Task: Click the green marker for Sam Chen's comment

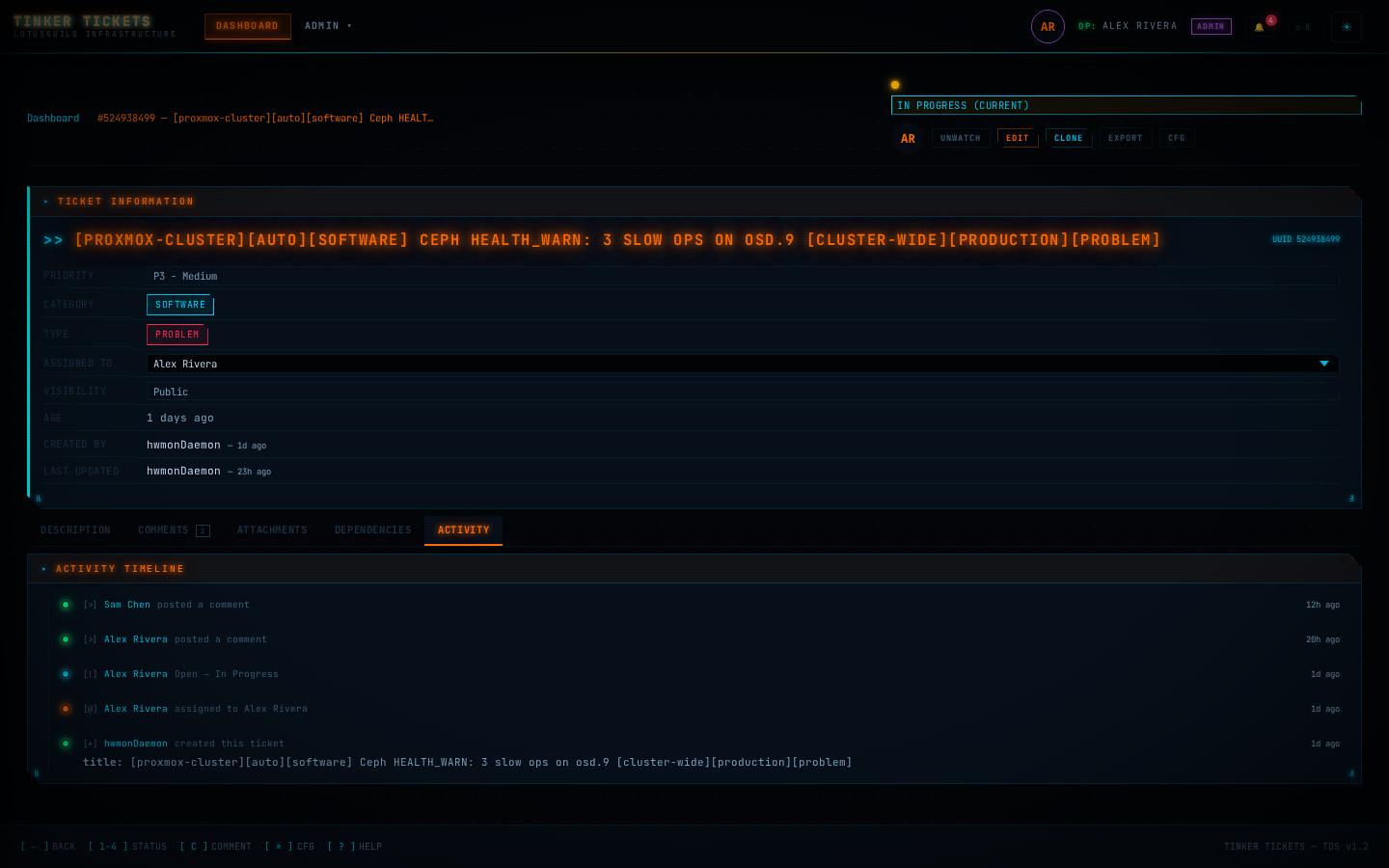Action: coord(66,605)
